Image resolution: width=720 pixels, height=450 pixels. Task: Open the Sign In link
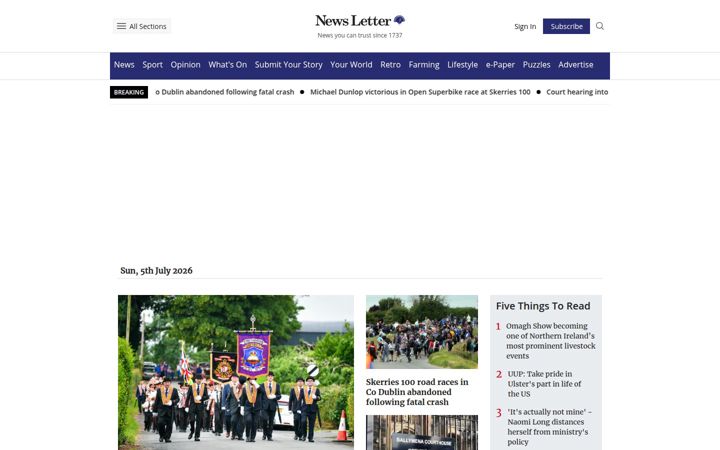tap(525, 27)
